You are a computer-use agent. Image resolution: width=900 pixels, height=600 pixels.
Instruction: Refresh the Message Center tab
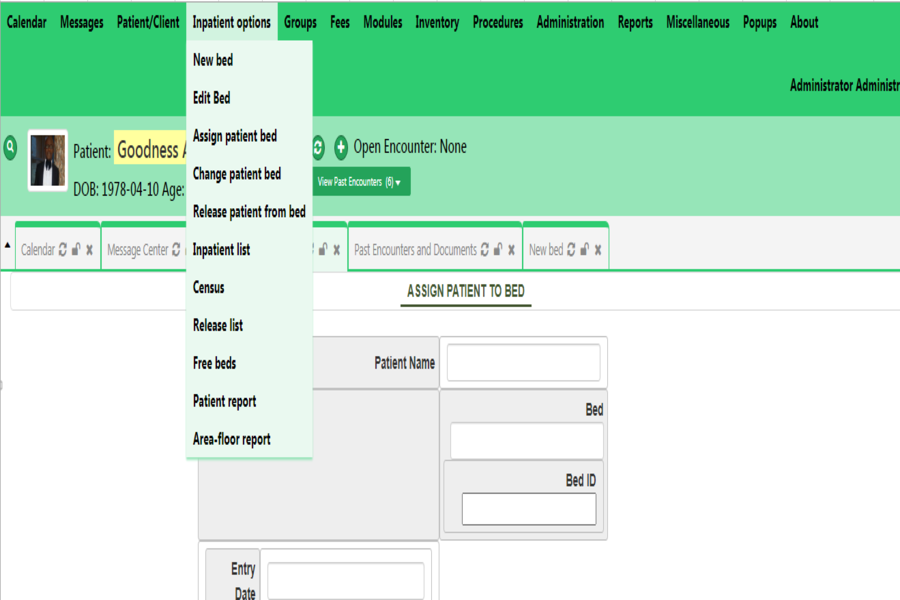(x=176, y=249)
